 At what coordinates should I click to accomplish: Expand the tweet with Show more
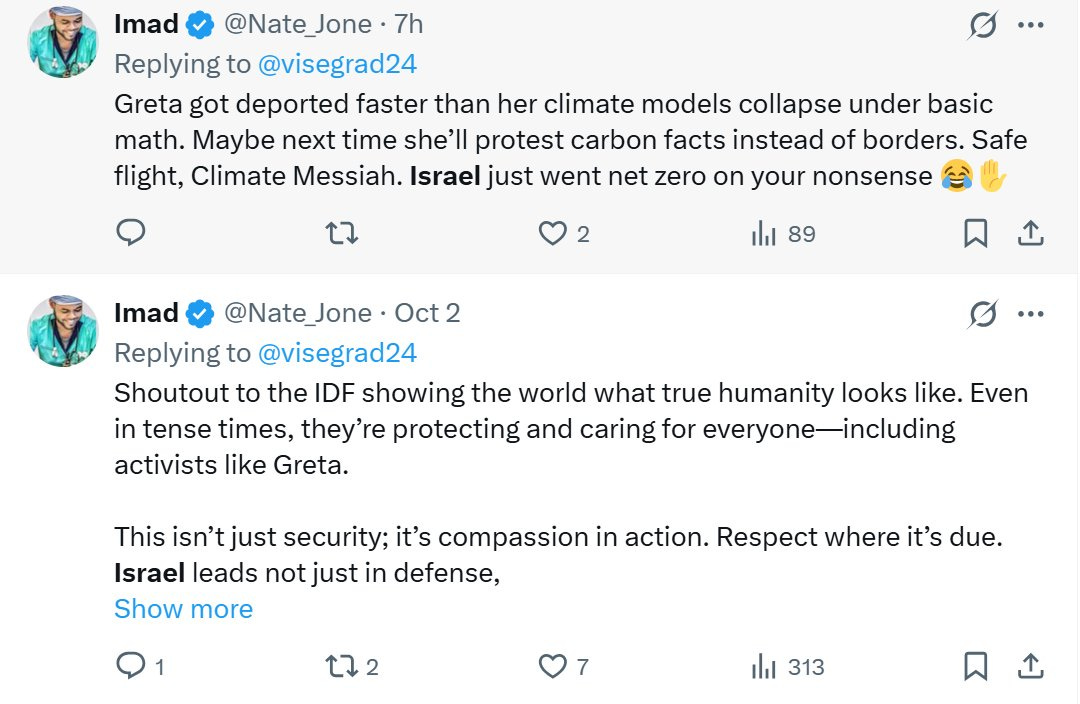(183, 609)
